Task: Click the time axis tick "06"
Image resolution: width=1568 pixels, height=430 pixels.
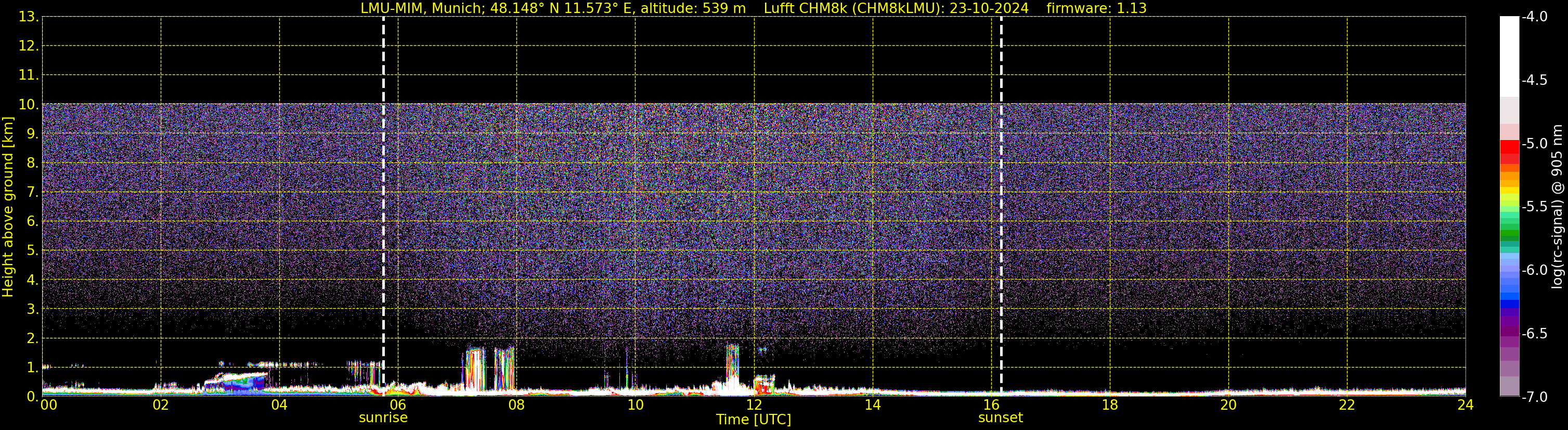Action: coord(398,405)
